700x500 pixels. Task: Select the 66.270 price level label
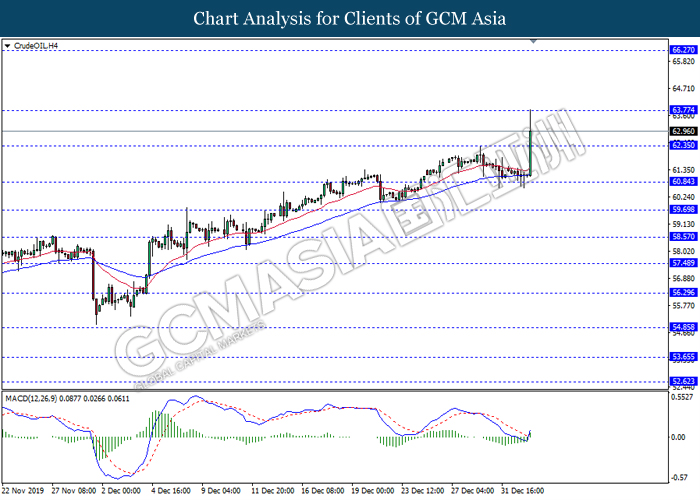pos(683,50)
